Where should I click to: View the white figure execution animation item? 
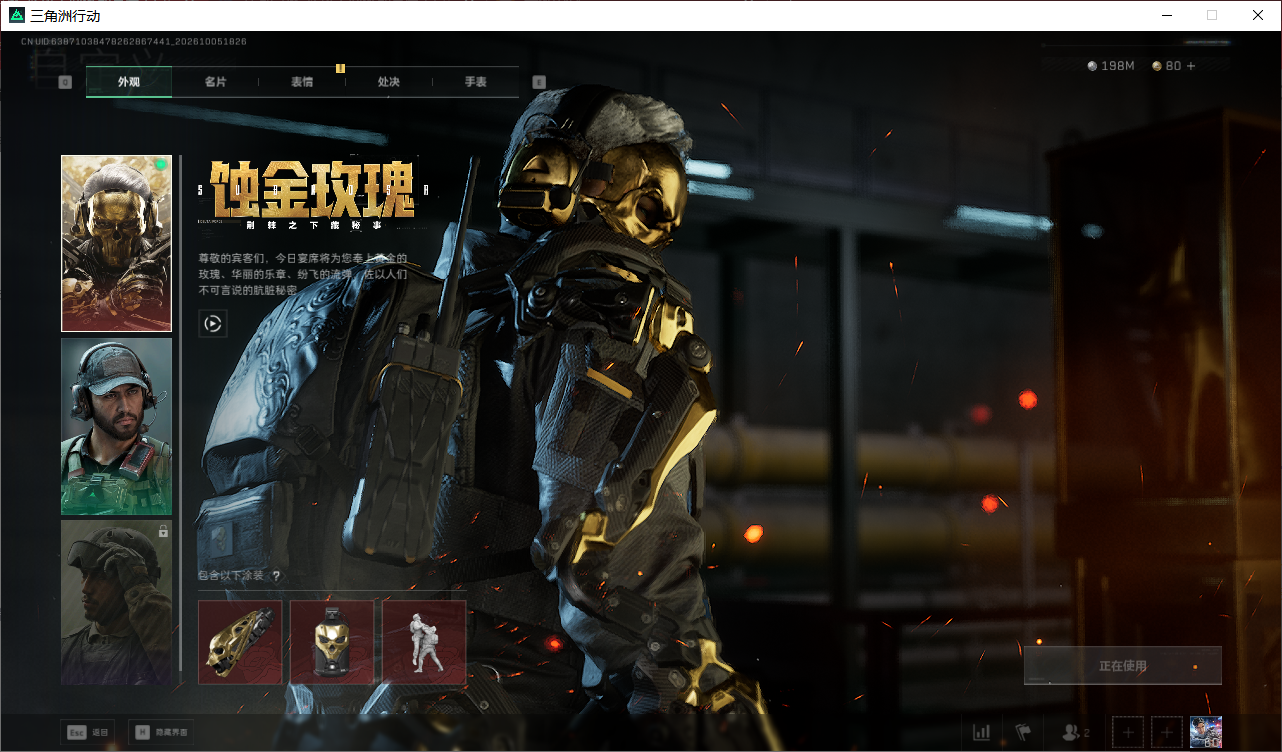[424, 642]
